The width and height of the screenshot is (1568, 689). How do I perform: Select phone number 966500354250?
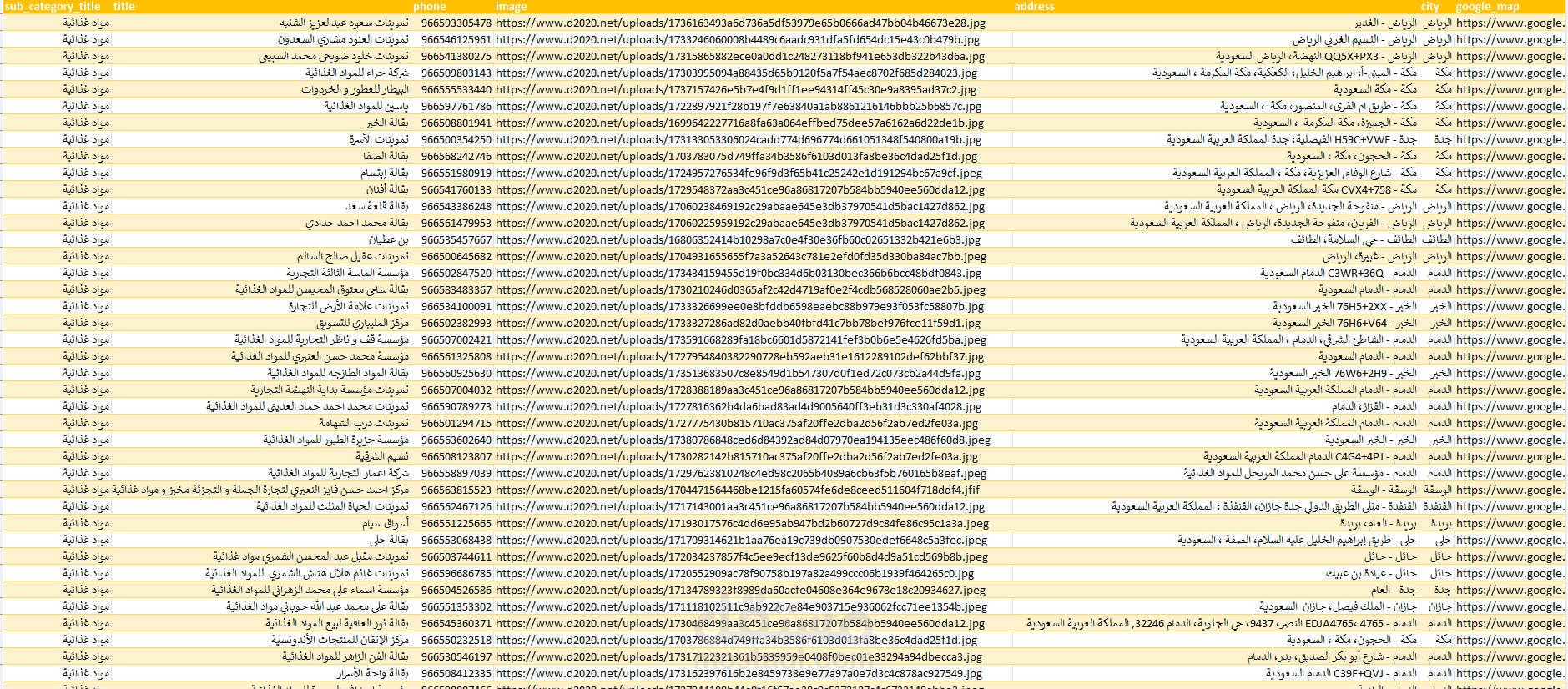click(456, 139)
